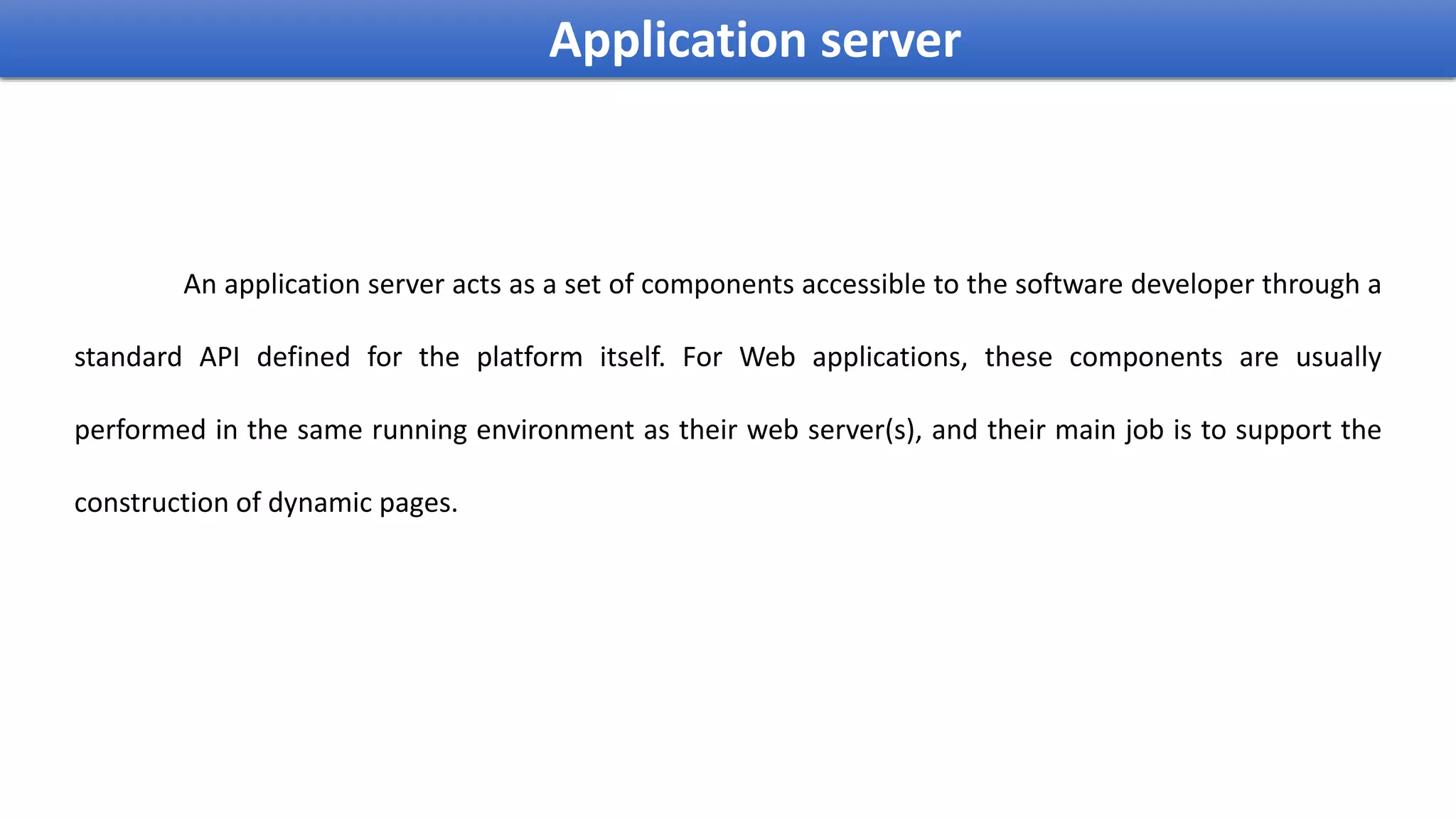Click the opening words 'An application server'
The width and height of the screenshot is (1456, 819).
pos(314,284)
